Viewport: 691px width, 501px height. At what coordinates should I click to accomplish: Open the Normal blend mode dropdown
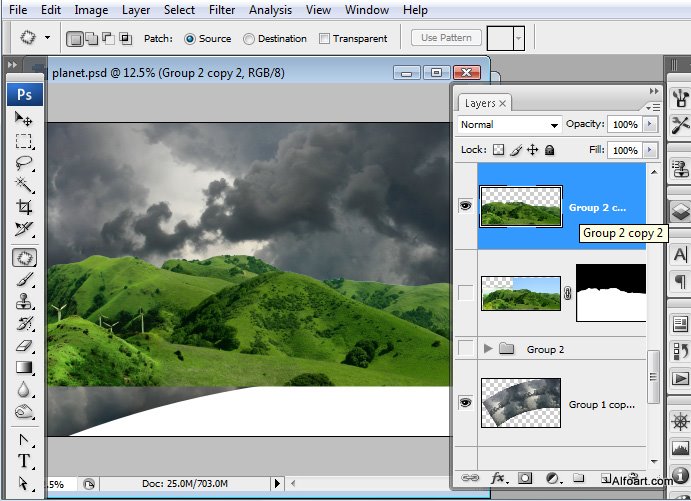click(509, 125)
